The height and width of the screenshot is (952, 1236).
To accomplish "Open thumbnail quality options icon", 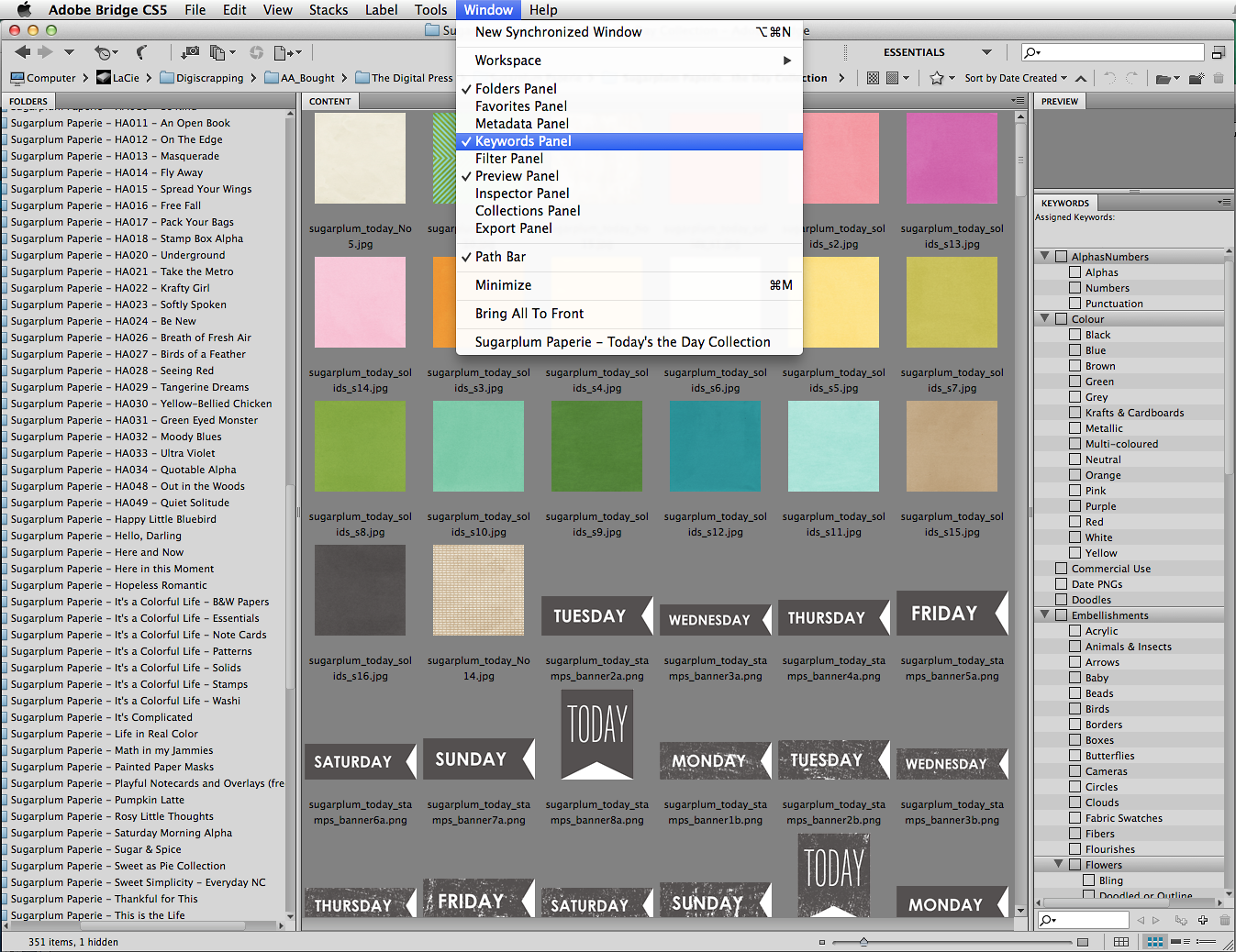I will 896,78.
